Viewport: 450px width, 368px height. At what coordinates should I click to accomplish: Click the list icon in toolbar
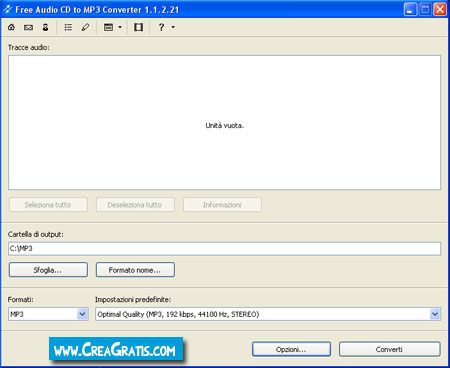coord(68,27)
